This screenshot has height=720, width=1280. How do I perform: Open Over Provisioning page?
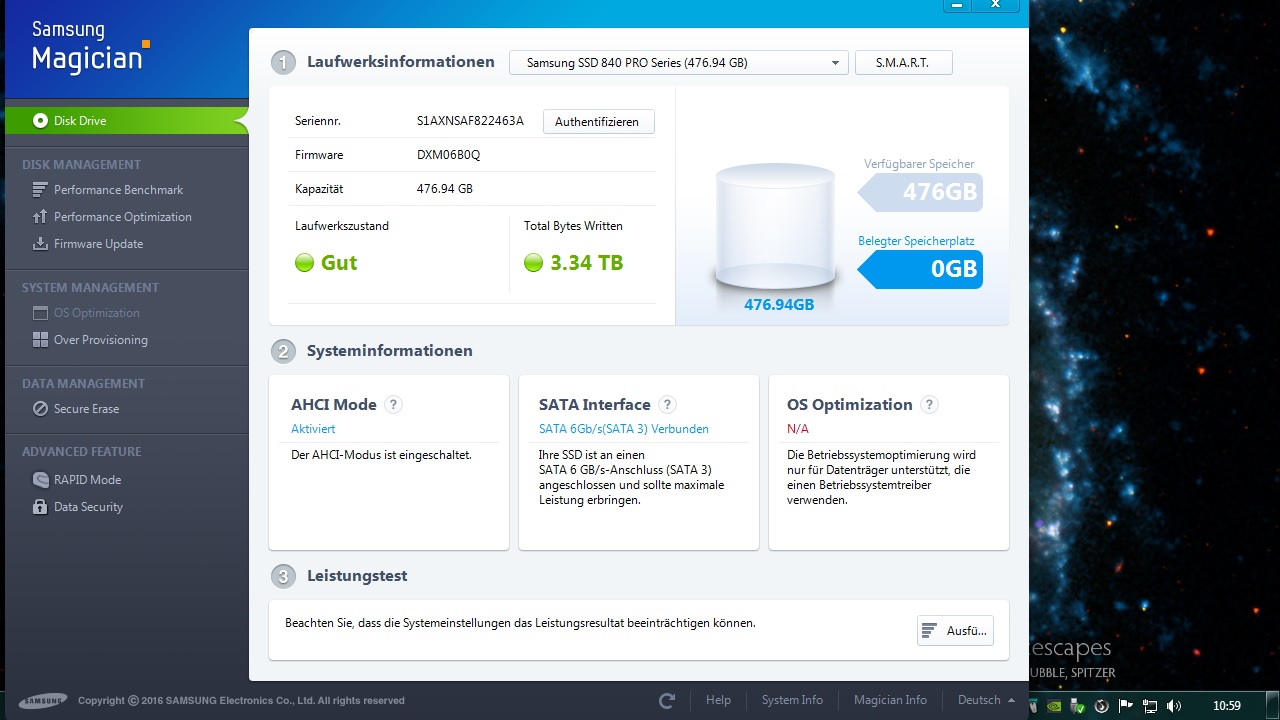[x=100, y=340]
